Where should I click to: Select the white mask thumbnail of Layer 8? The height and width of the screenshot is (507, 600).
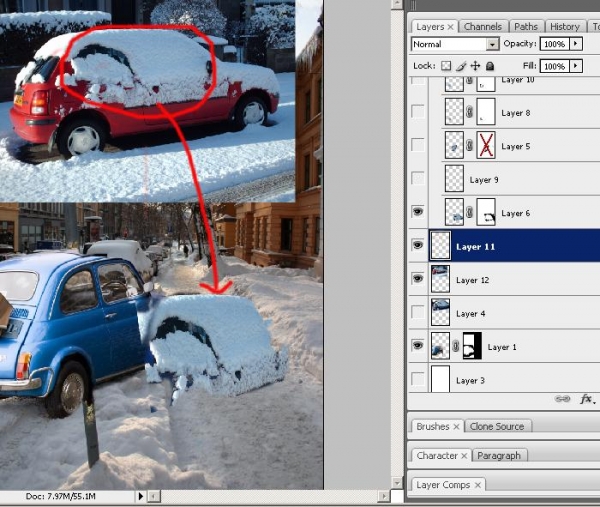click(x=486, y=111)
